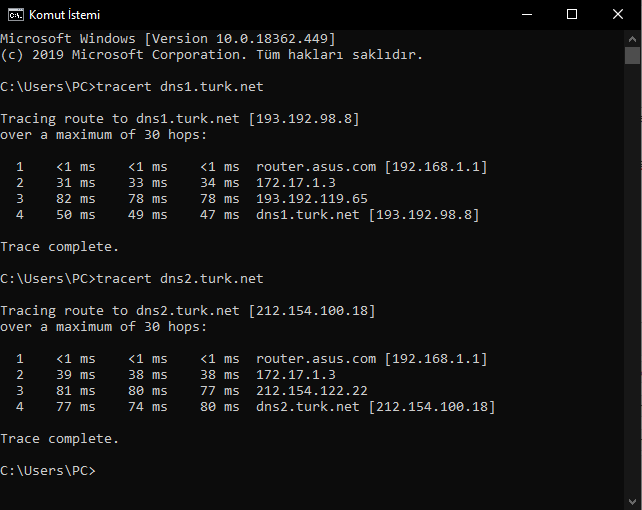Close the Komut İstemi window
This screenshot has height=510, width=642.
[x=618, y=15]
